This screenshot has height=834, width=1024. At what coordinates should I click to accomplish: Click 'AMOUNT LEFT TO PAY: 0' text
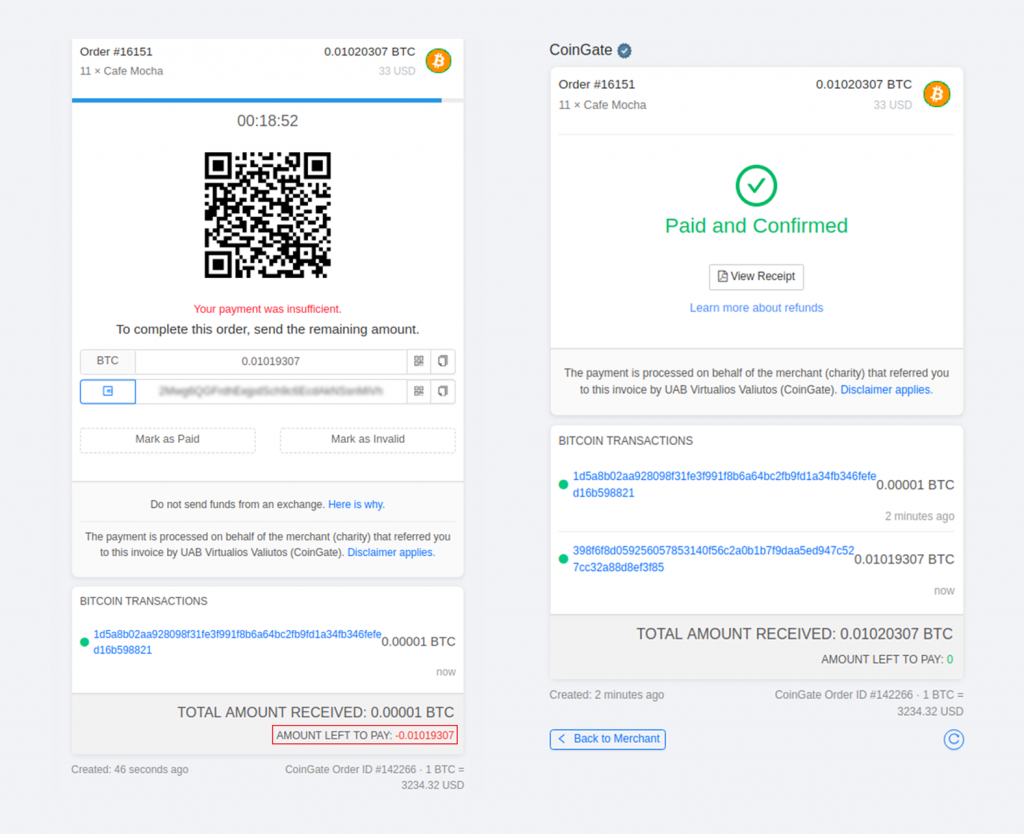887,660
